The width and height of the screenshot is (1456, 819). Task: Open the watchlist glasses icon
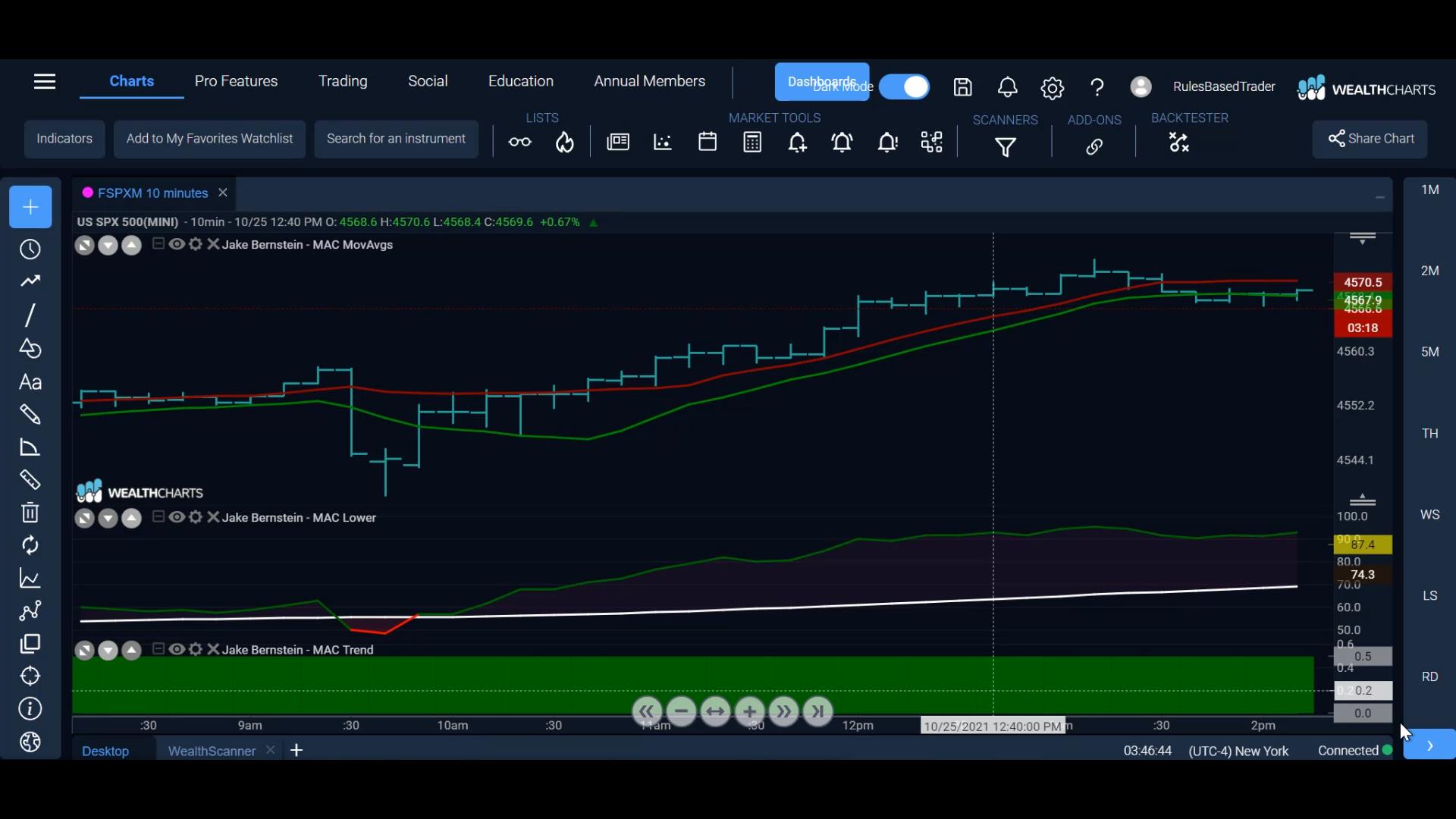point(519,142)
